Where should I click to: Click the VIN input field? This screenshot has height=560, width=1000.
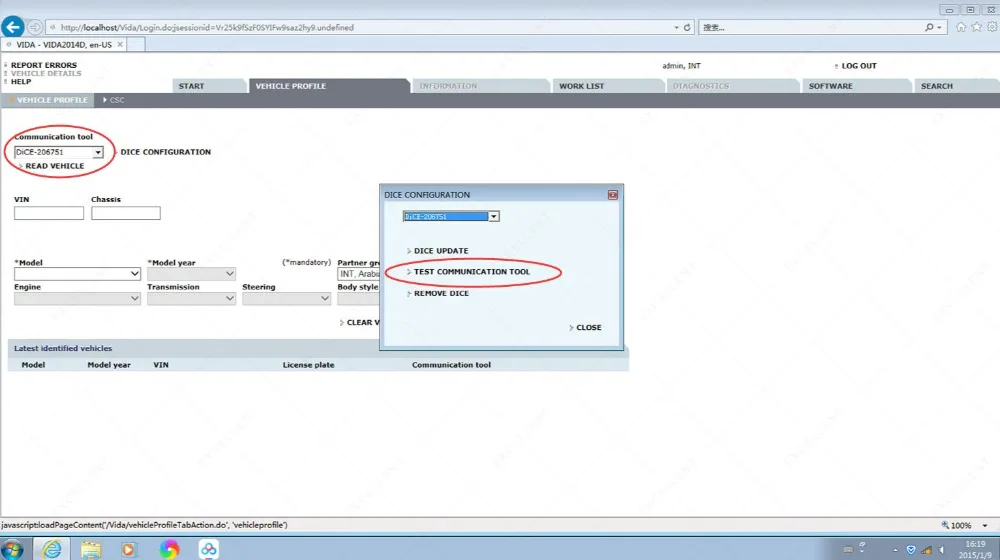point(49,213)
